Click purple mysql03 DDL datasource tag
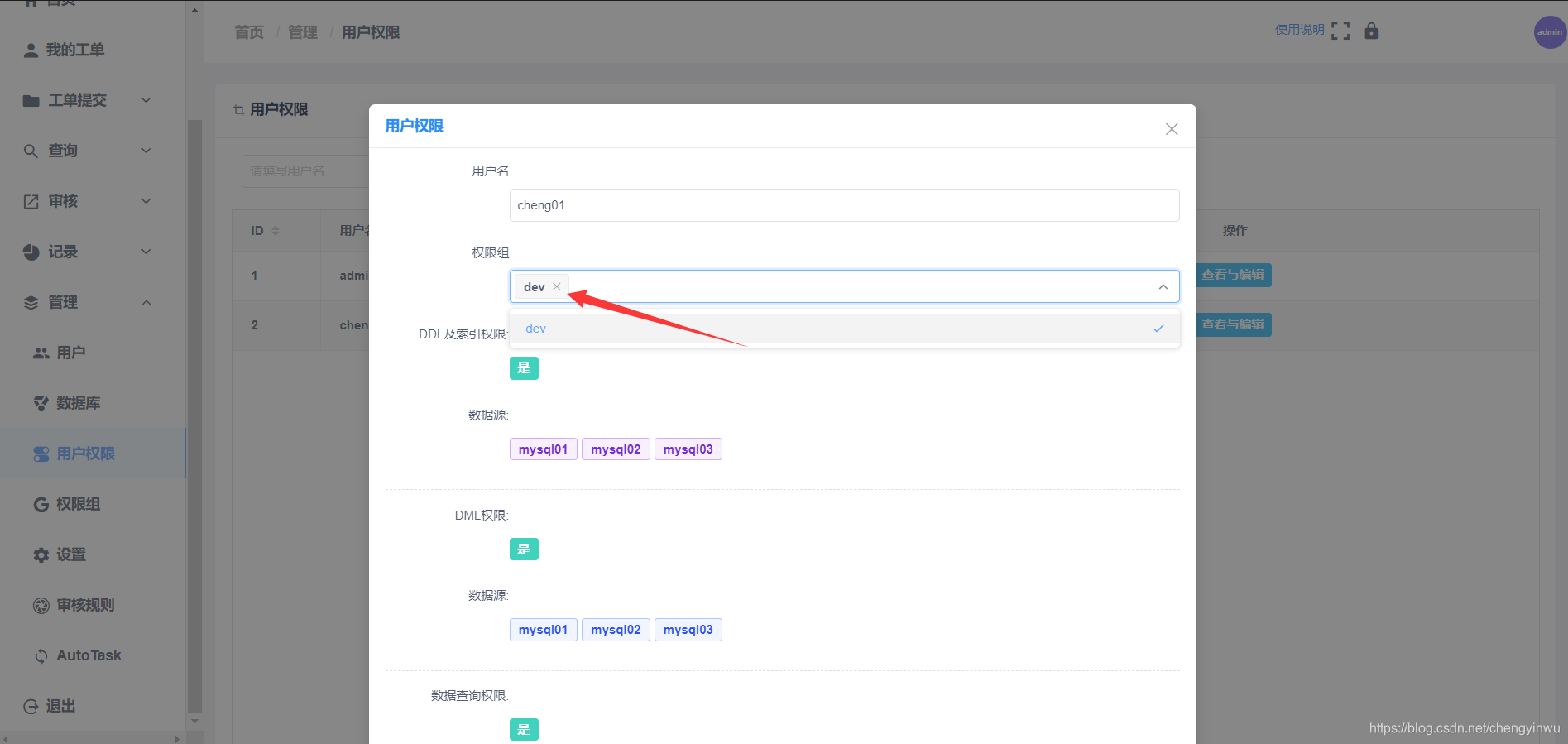 click(688, 449)
